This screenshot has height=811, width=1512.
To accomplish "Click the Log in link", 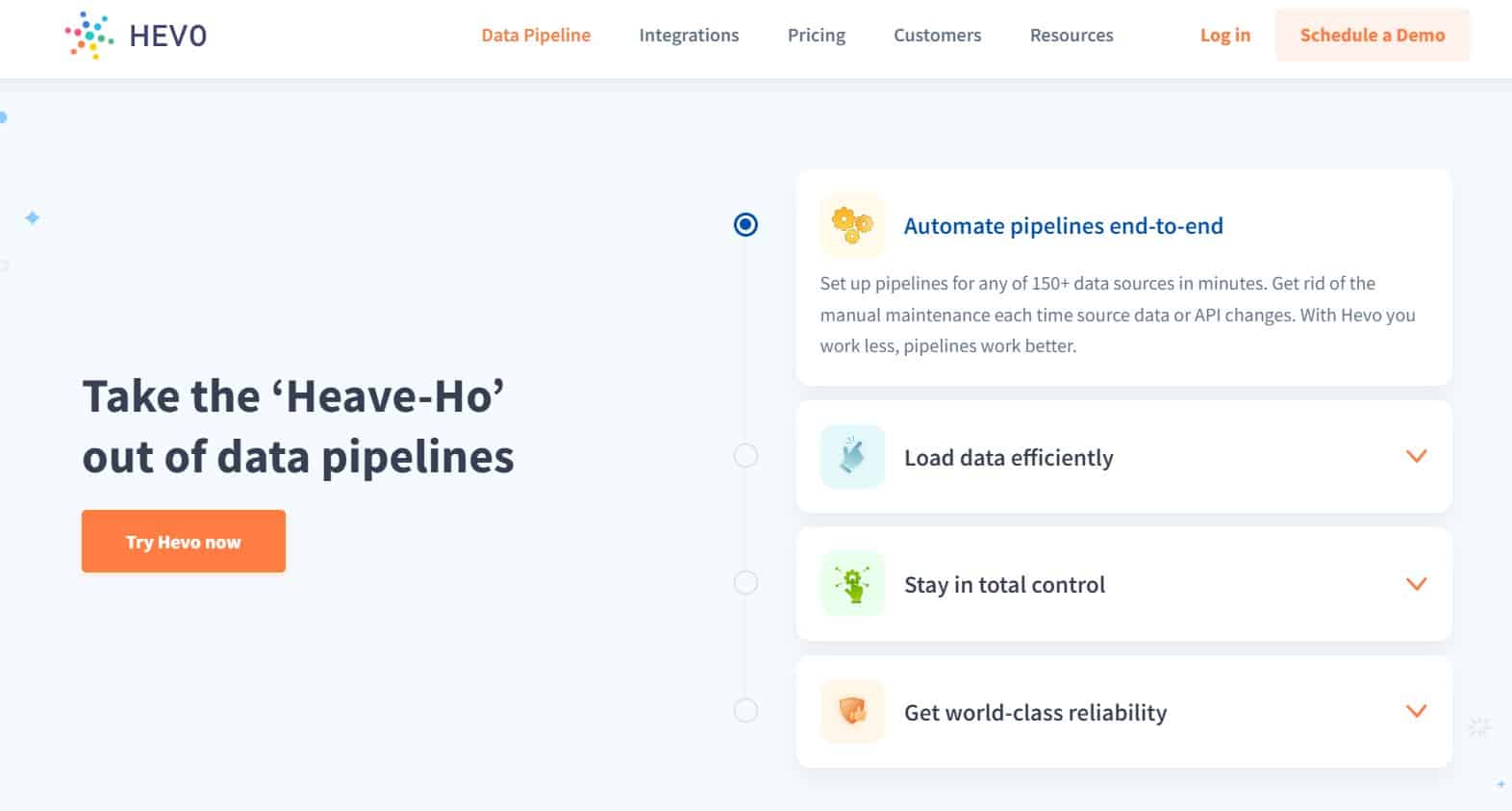I will tap(1225, 36).
